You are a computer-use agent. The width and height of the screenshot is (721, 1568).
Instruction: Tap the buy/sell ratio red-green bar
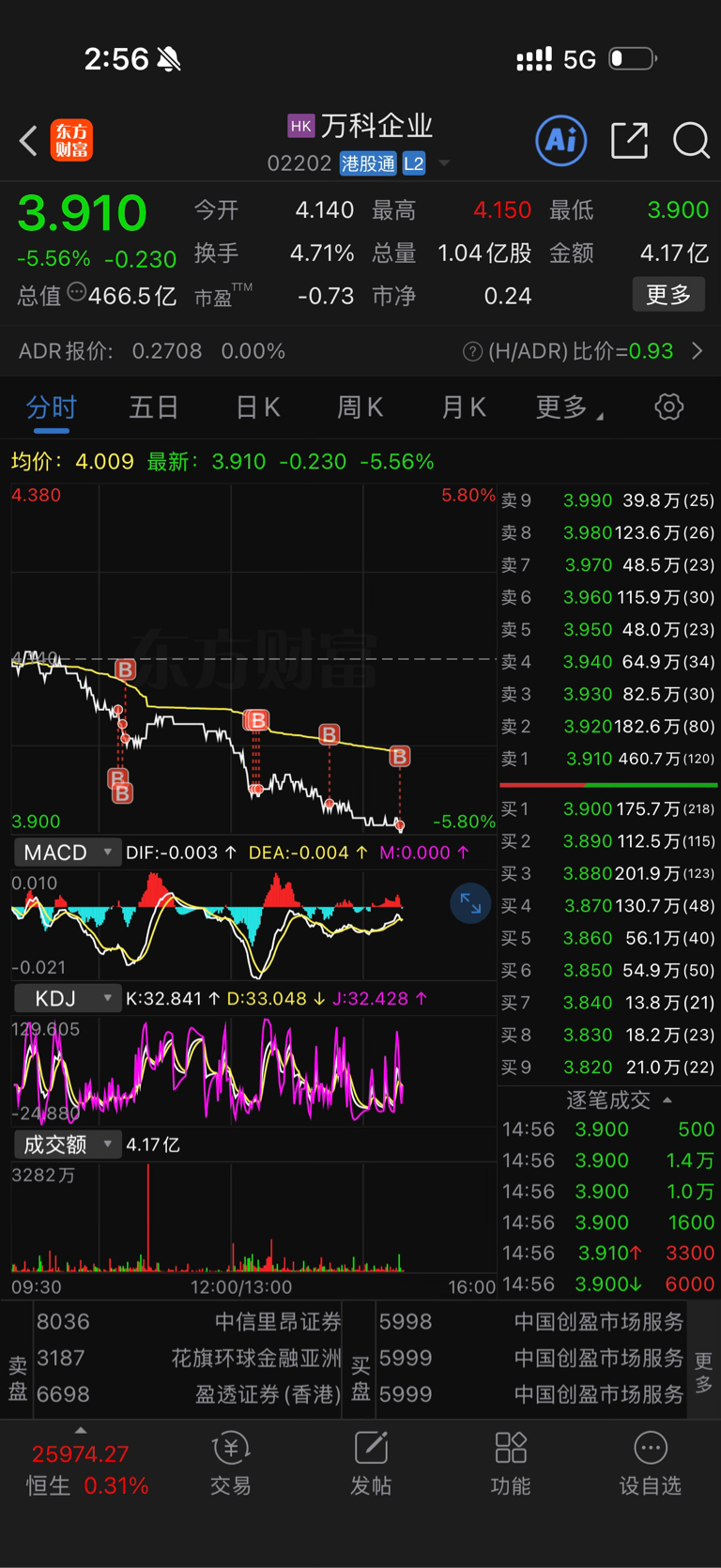(608, 785)
